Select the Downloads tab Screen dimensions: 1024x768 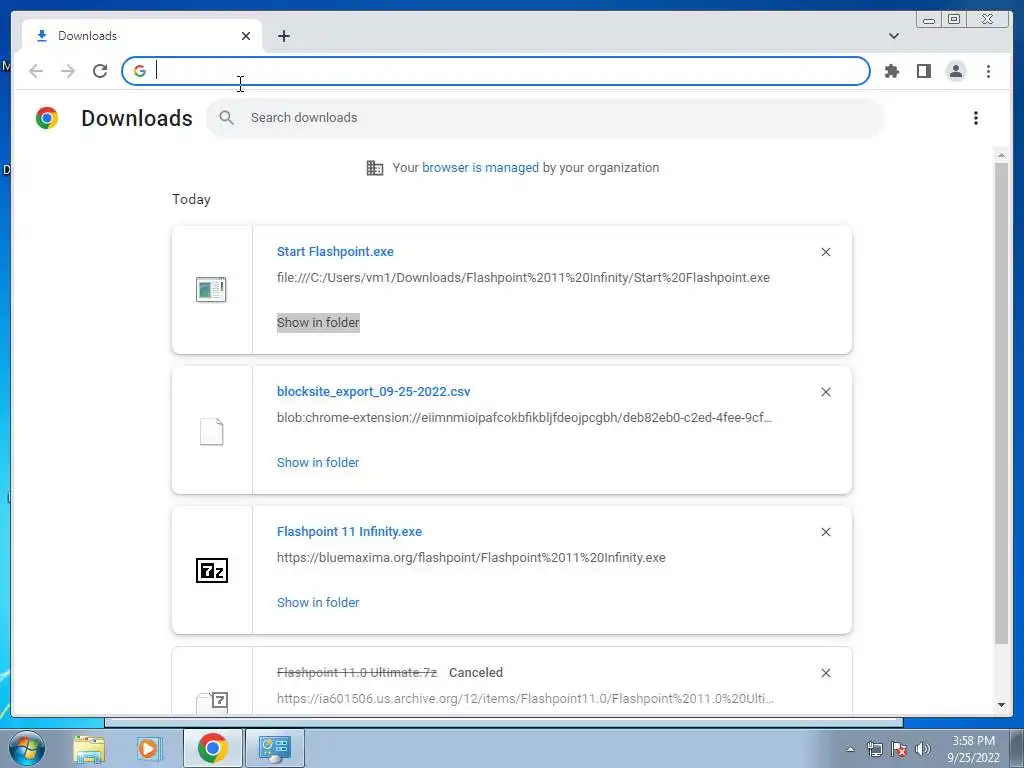tap(142, 36)
